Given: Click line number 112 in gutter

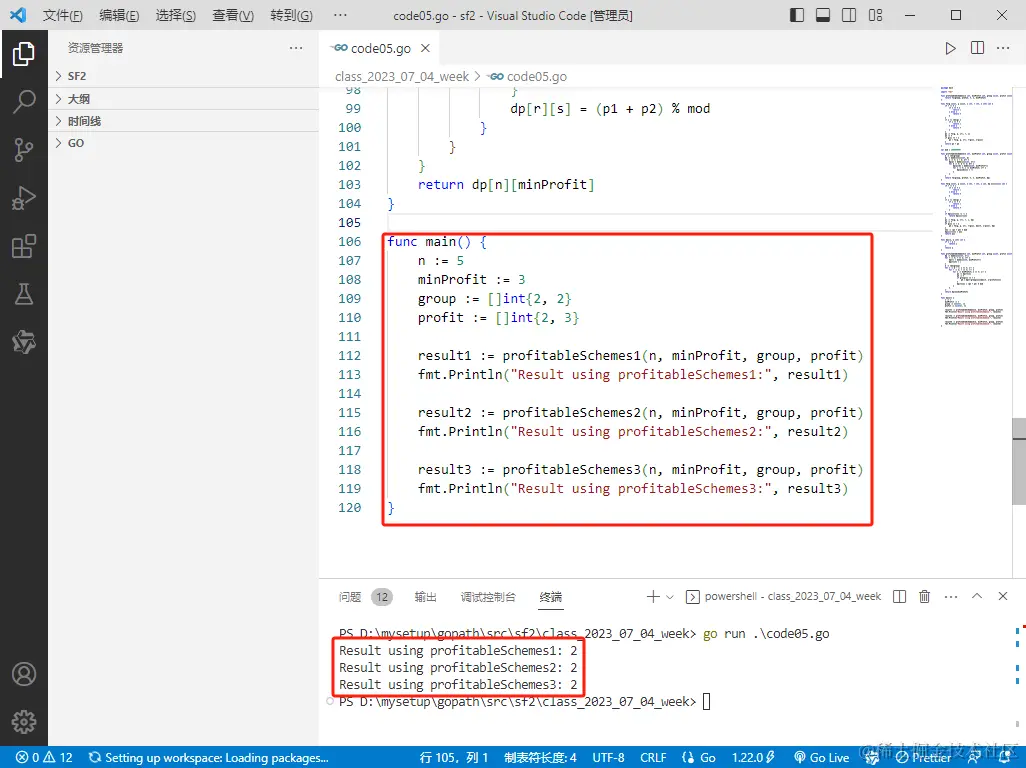Looking at the screenshot, I should tap(349, 355).
